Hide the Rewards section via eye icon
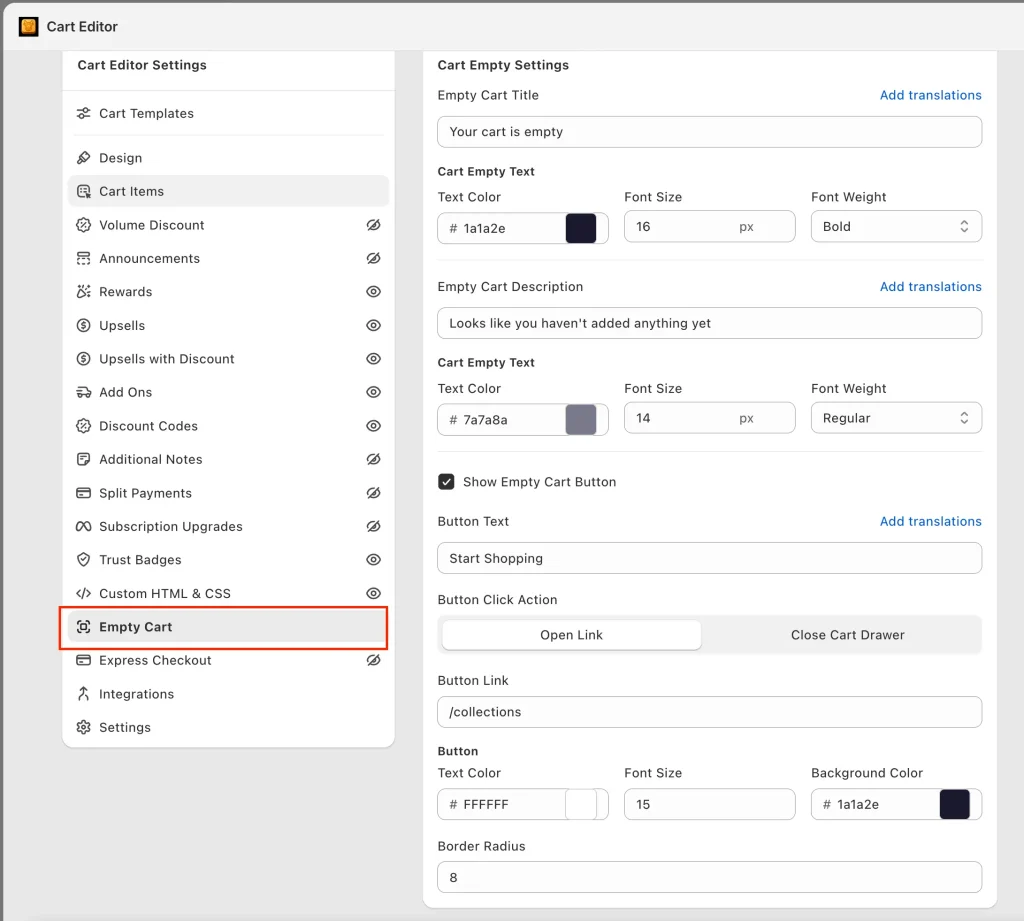1024x921 pixels. [x=374, y=292]
